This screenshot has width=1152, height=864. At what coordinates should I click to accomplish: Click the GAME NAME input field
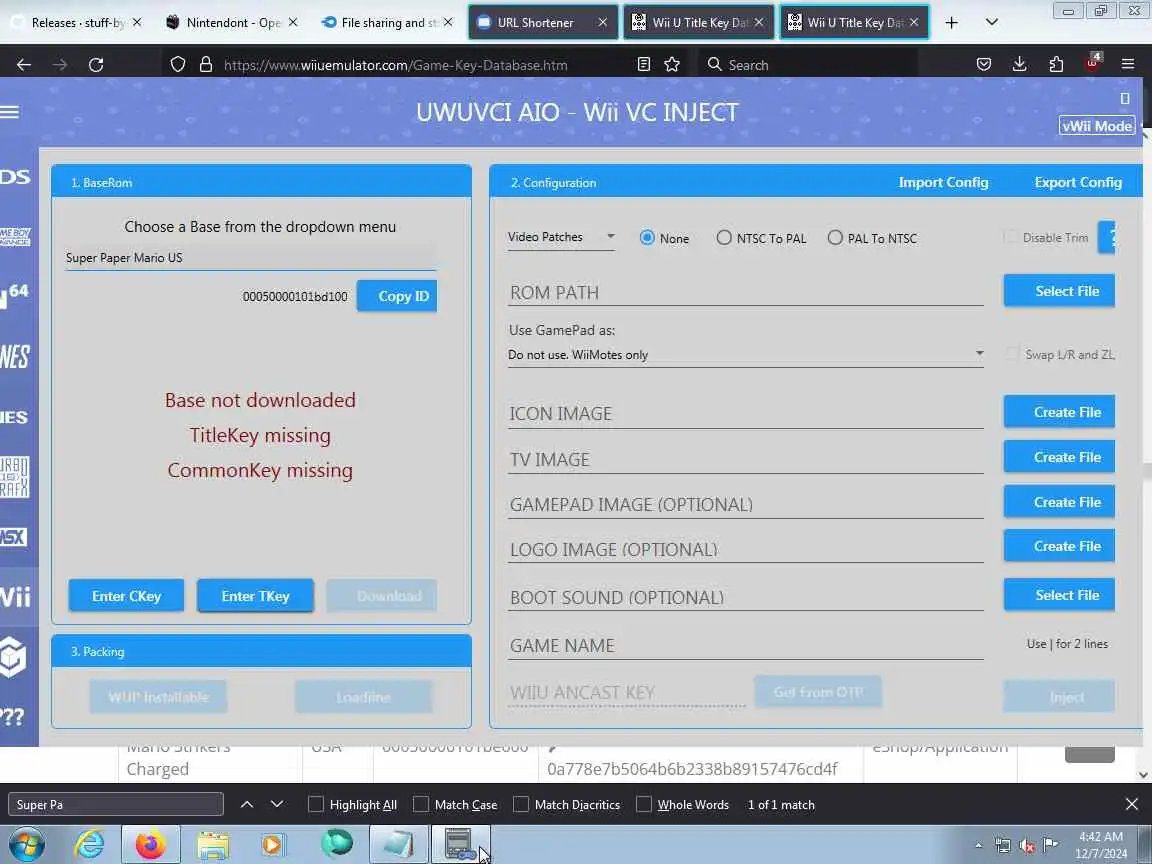click(746, 646)
